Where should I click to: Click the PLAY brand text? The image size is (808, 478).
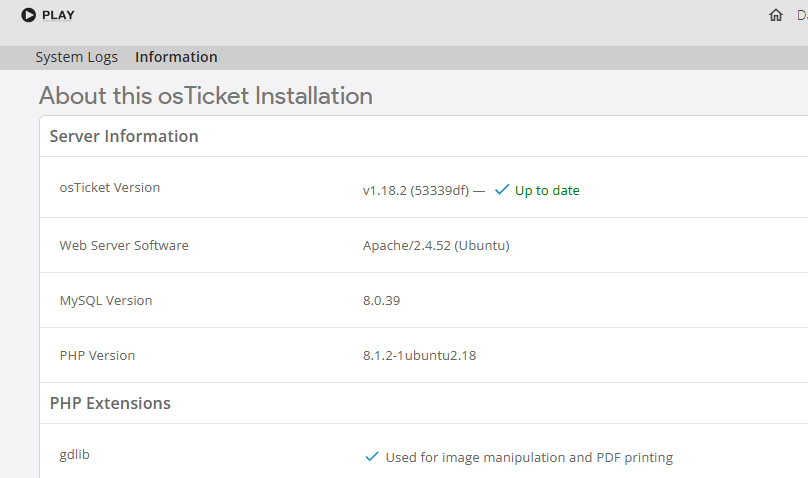[x=58, y=15]
